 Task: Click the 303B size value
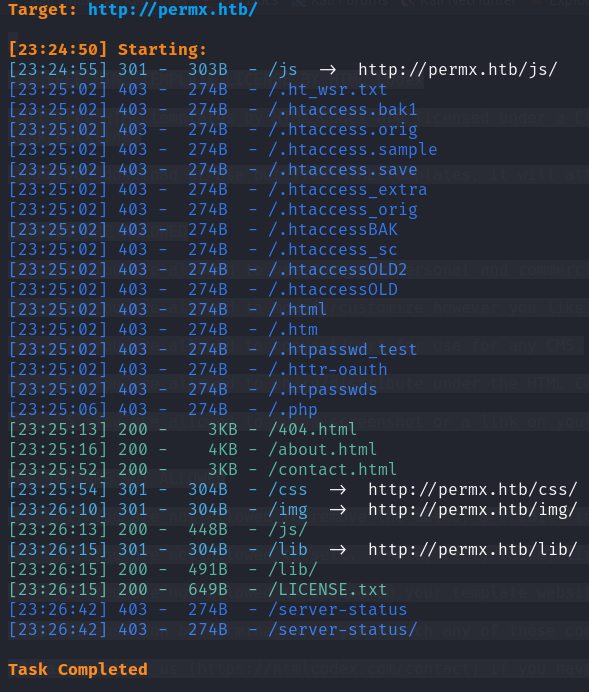click(x=208, y=70)
